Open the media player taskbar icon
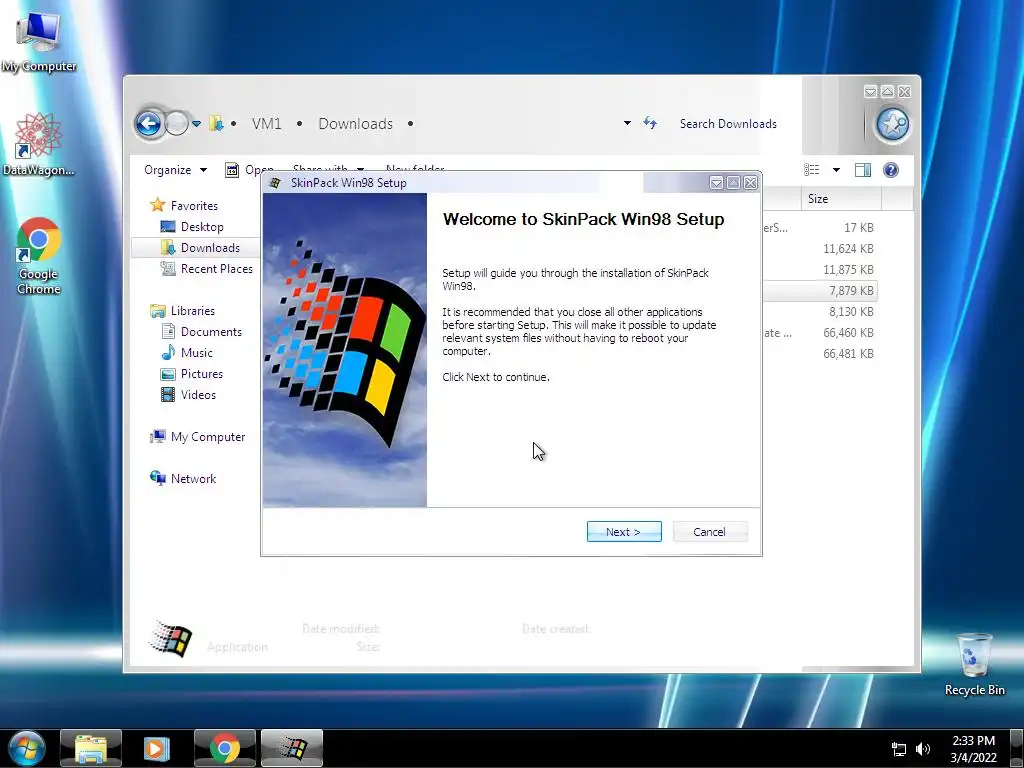The width and height of the screenshot is (1024, 768). (x=156, y=748)
